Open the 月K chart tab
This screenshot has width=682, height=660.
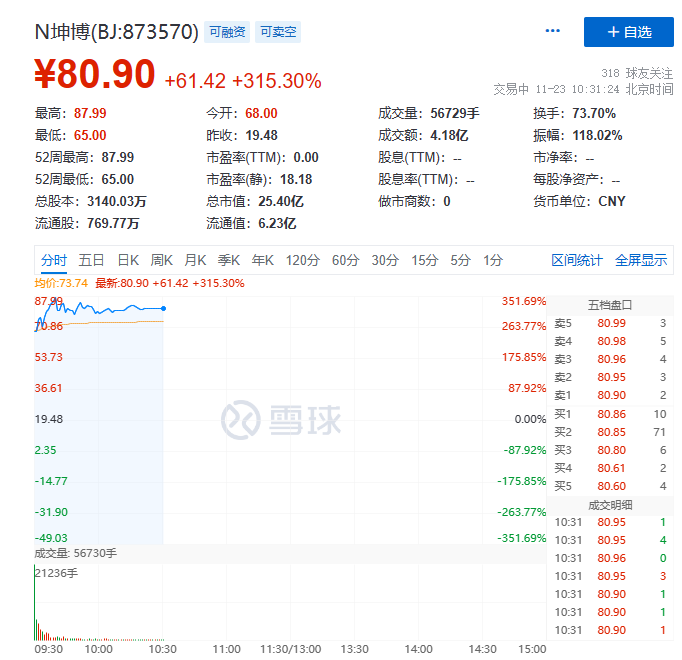coord(195,260)
